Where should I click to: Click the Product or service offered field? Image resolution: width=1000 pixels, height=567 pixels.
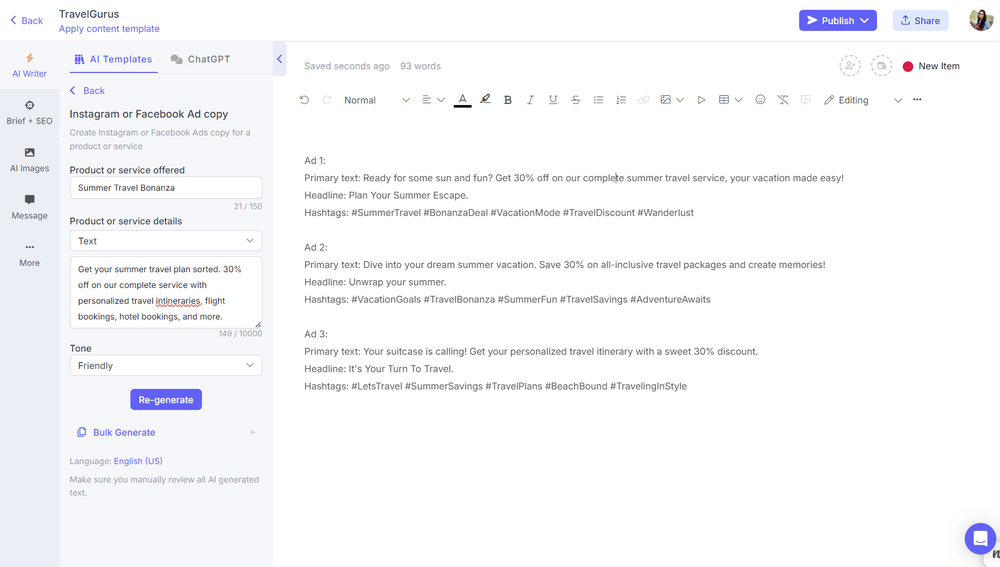(x=166, y=188)
